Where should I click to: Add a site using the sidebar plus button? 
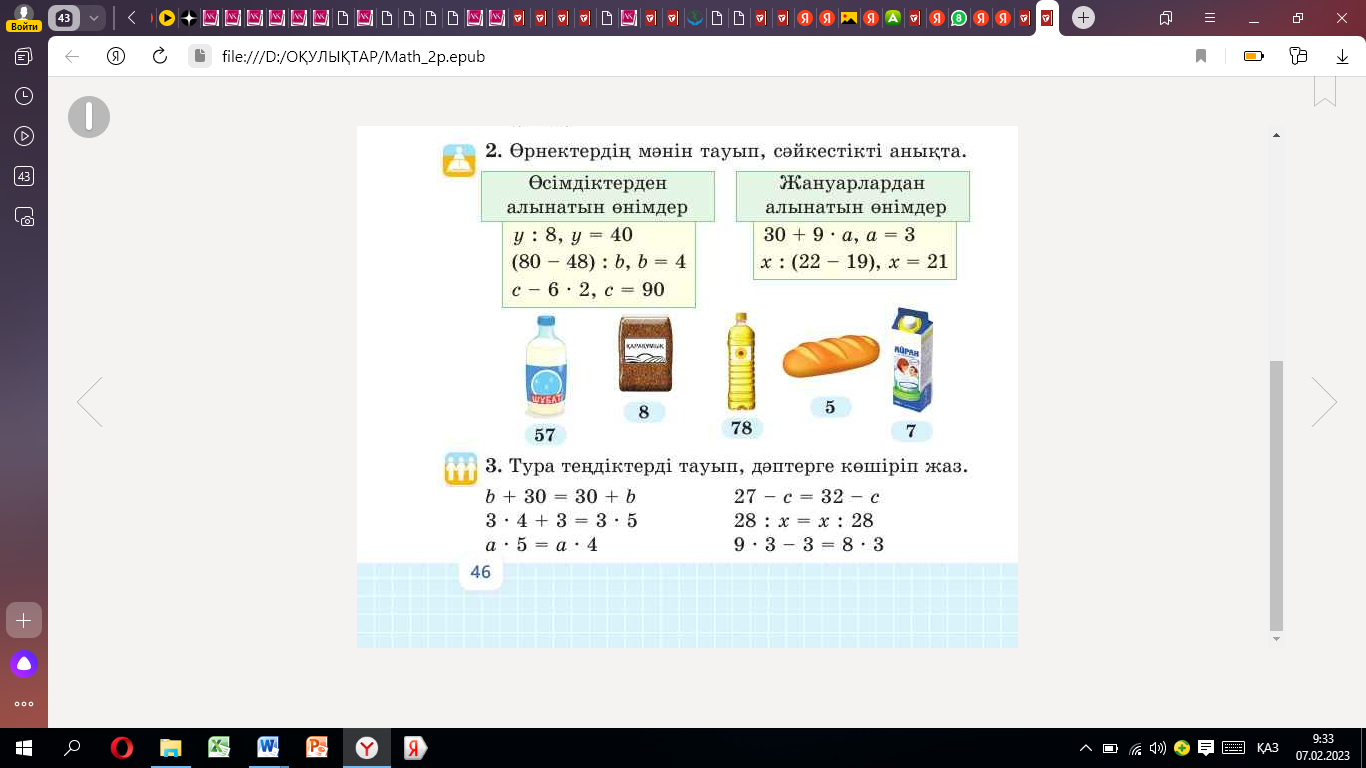click(24, 620)
